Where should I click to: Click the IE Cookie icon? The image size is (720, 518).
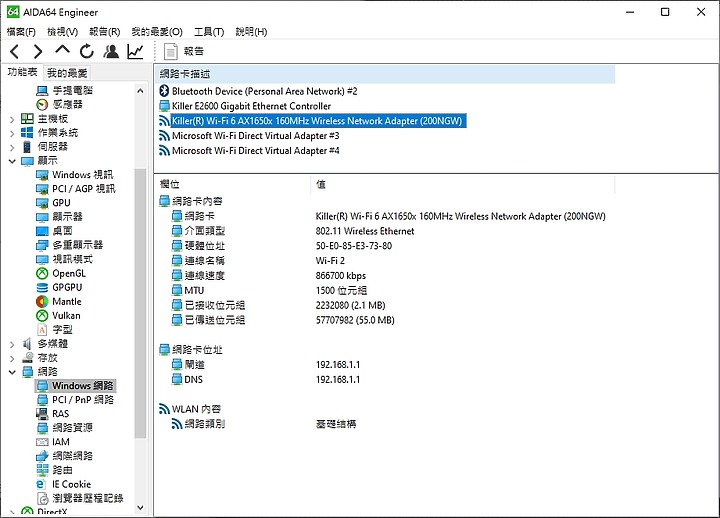[x=42, y=484]
